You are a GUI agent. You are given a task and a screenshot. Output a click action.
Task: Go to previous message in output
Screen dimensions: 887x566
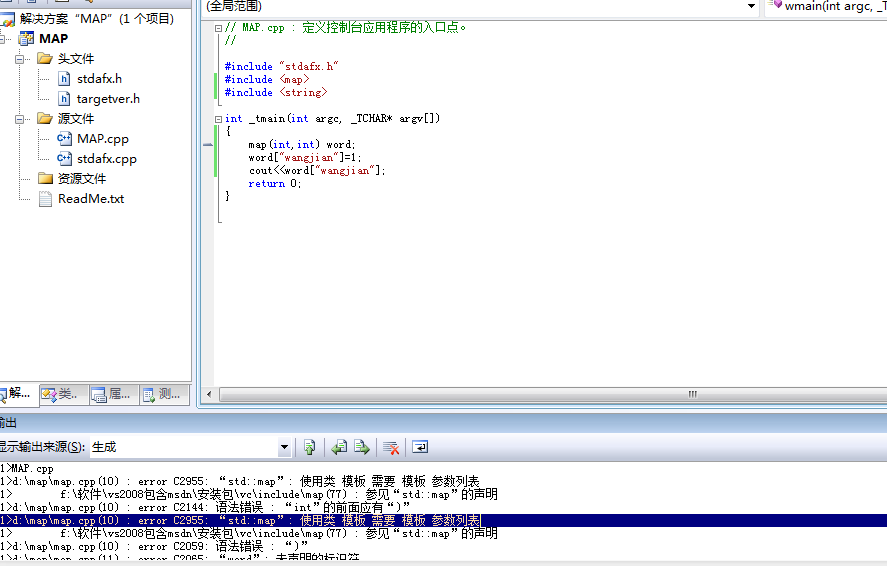(340, 447)
